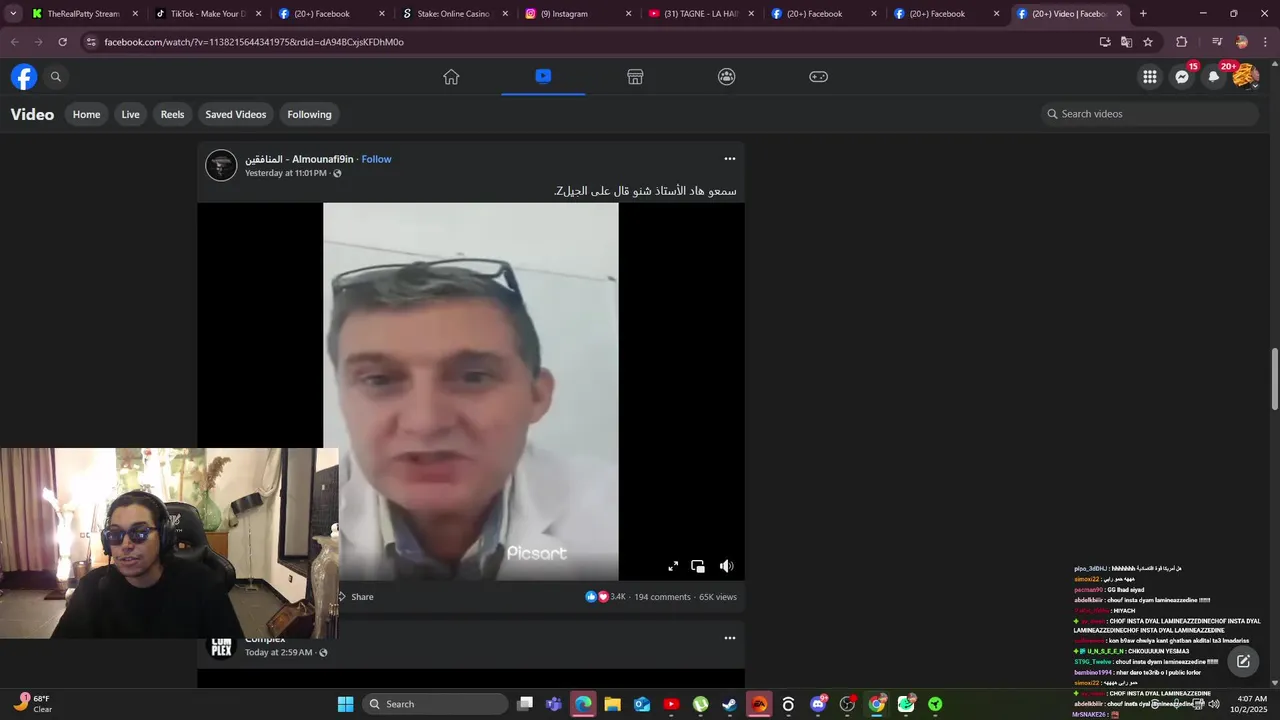The width and height of the screenshot is (1280, 720).
Task: Switch to the Instagram browser tab
Action: [x=578, y=14]
